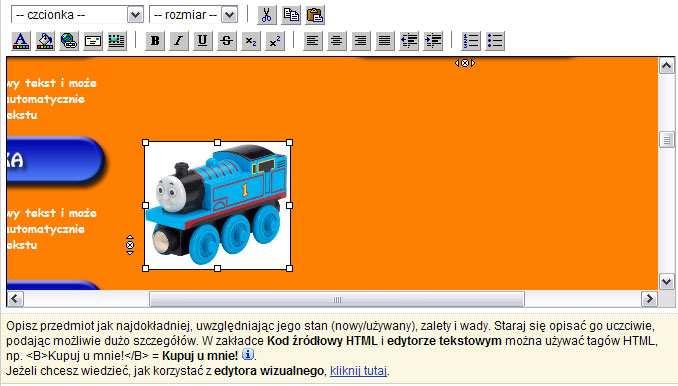Toggle strikethrough formatting
This screenshot has height=386, width=678.
coord(227,41)
